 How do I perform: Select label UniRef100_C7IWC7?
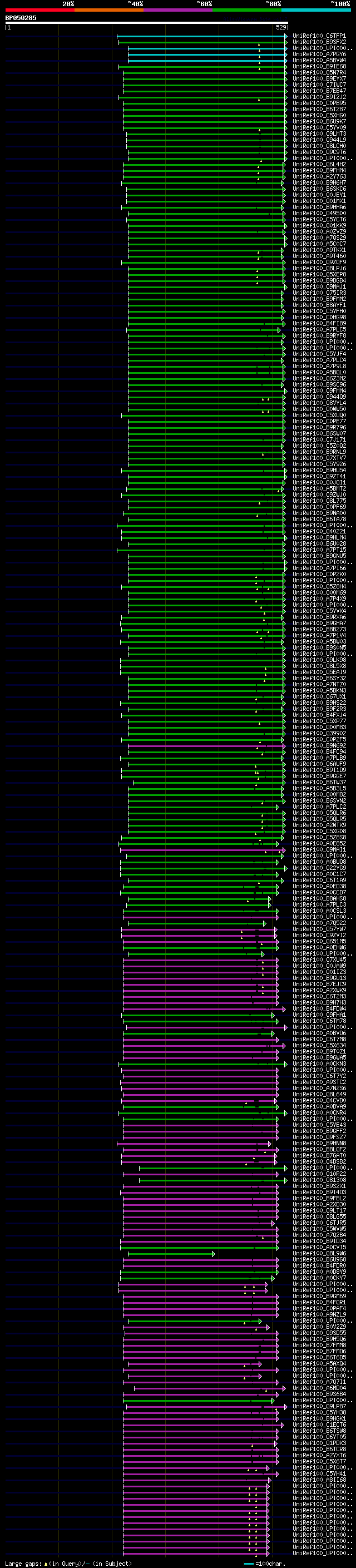tap(319, 85)
